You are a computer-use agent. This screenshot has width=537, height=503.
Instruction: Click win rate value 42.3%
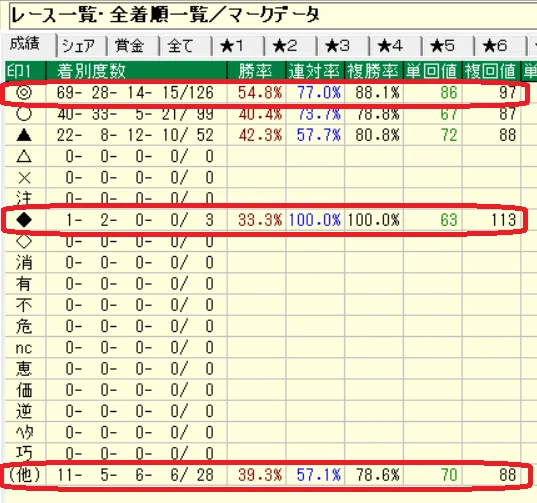[260, 135]
